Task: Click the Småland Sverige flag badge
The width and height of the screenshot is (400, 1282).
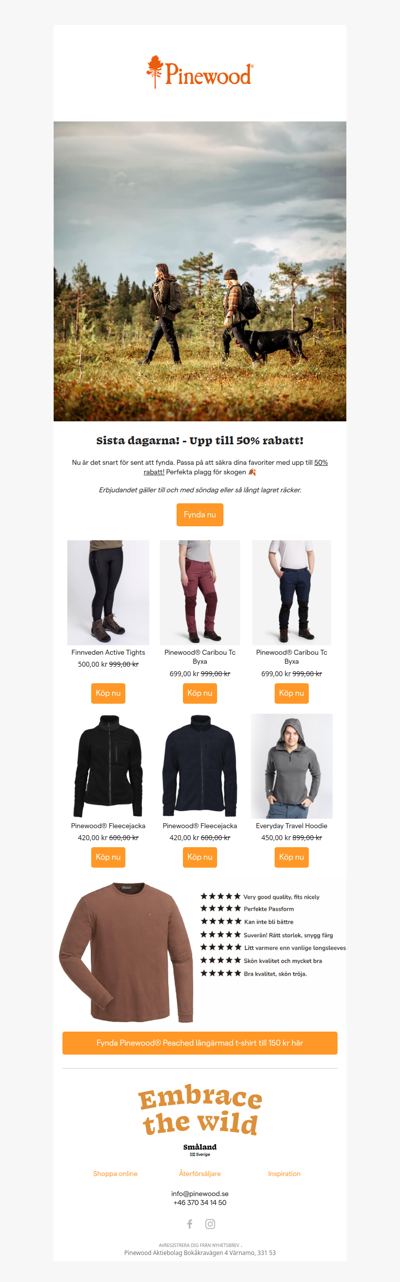Action: tap(200, 1150)
